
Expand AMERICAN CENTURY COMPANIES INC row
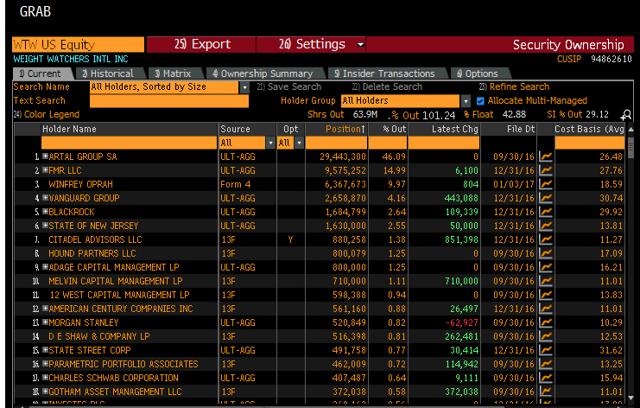45,309
